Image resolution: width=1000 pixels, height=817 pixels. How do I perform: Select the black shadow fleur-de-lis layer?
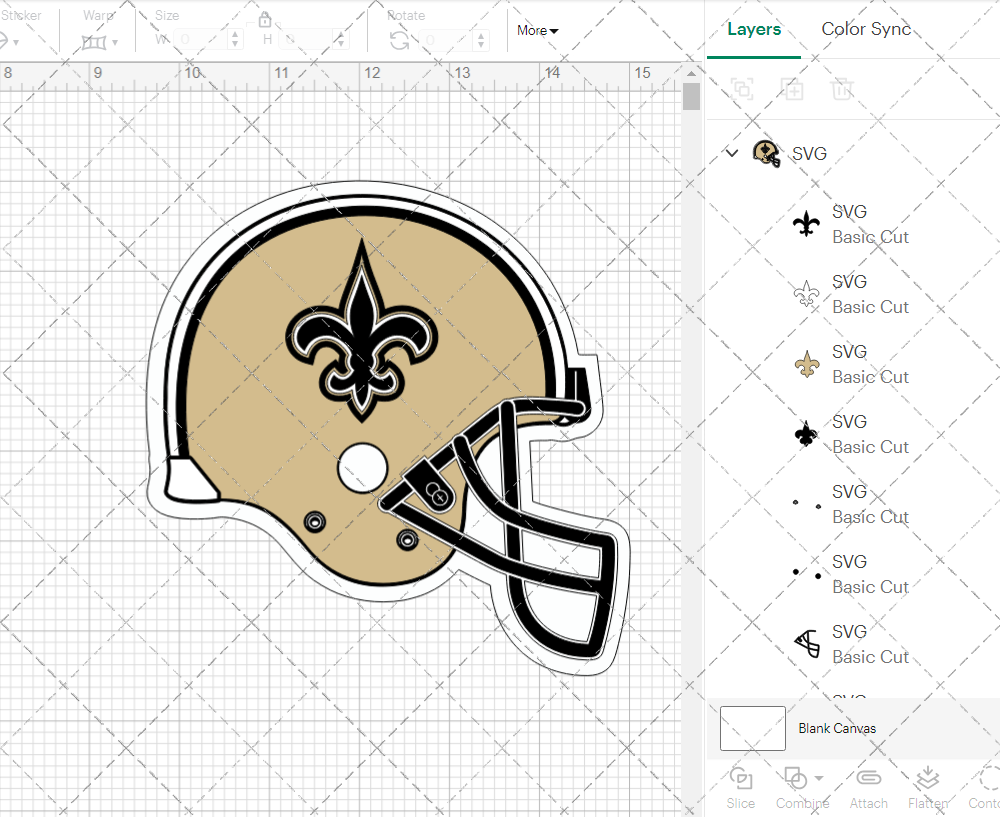point(853,434)
